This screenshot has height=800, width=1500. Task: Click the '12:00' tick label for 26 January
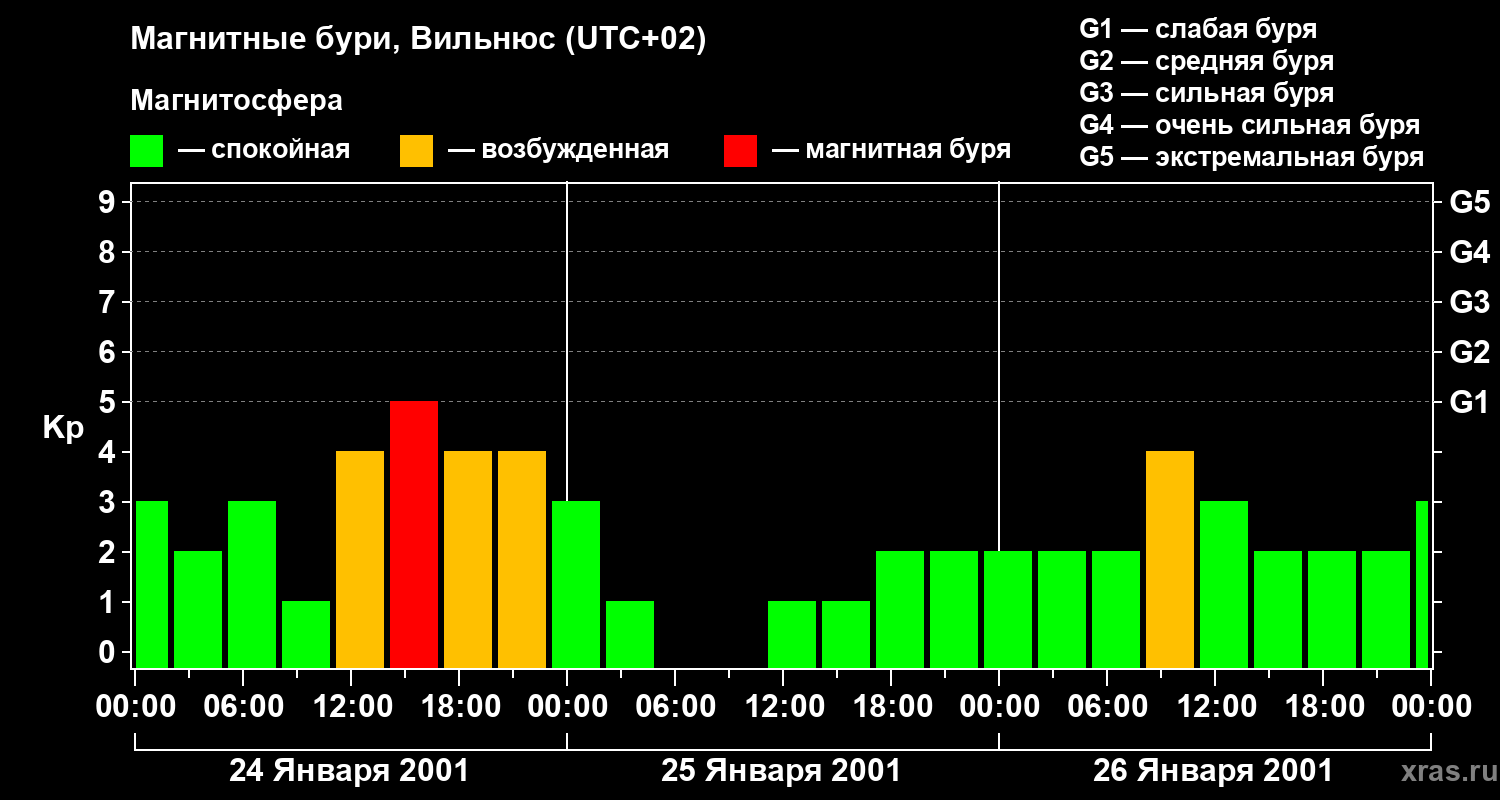click(1215, 707)
